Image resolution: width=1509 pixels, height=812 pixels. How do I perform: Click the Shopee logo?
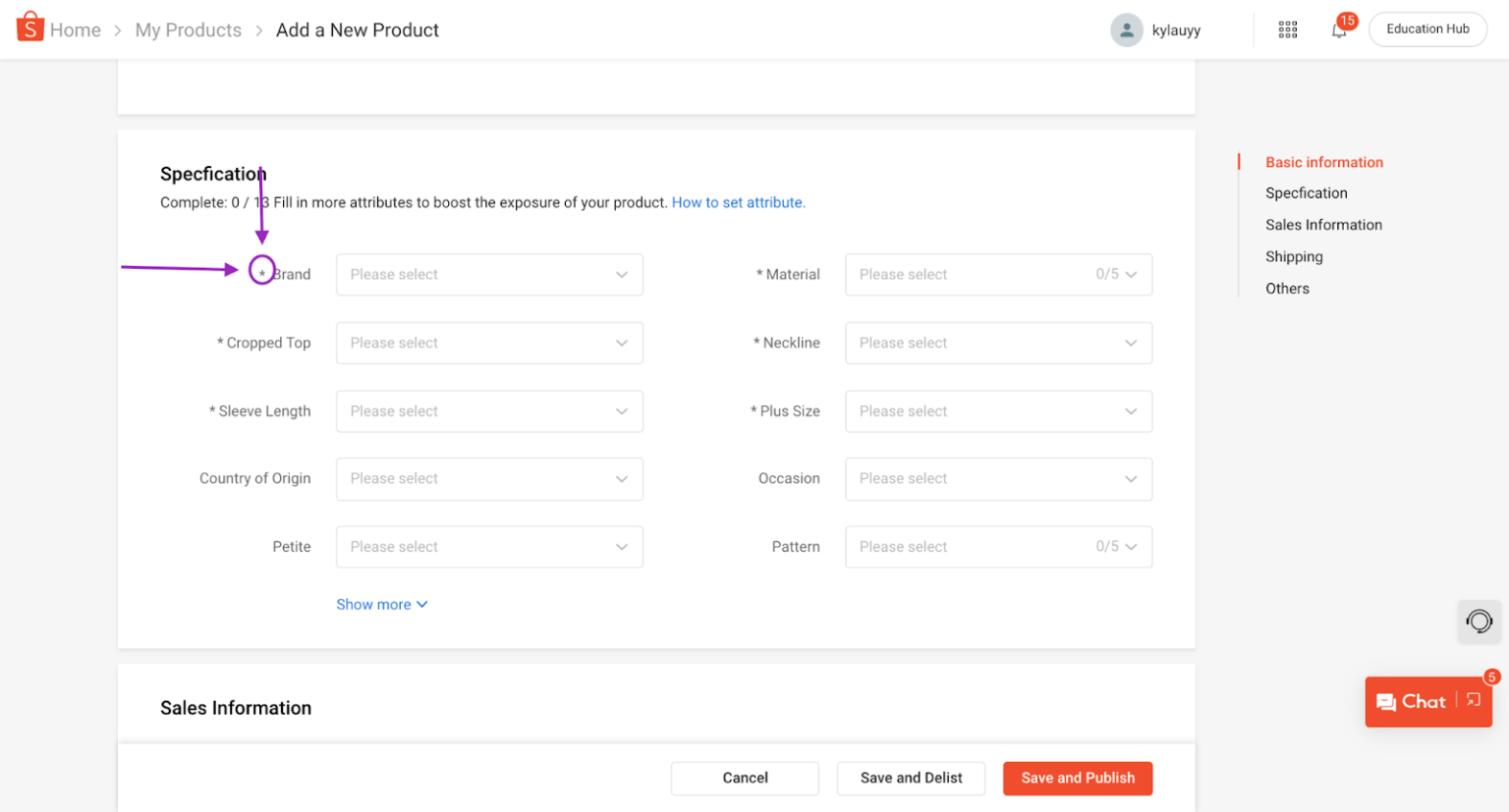[x=28, y=27]
